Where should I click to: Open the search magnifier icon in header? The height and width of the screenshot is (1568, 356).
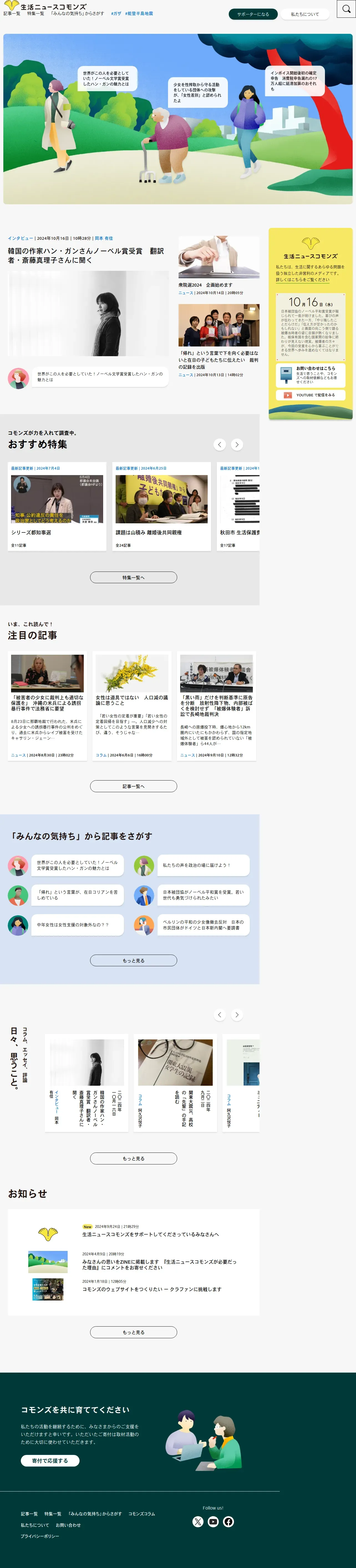point(346,9)
